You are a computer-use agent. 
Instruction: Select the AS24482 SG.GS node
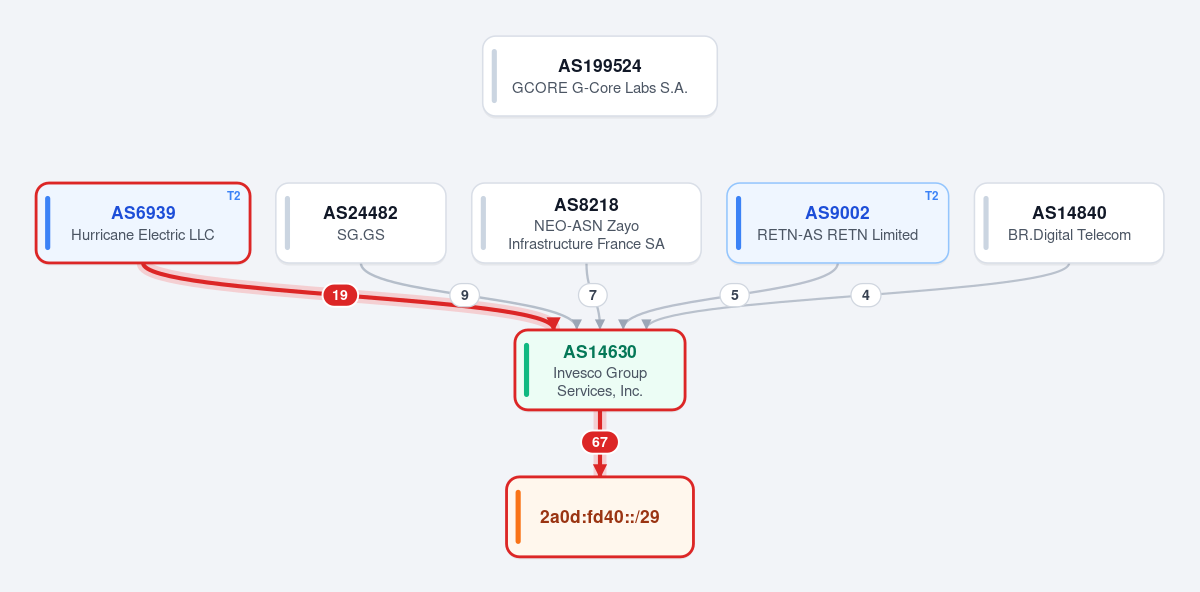[361, 223]
